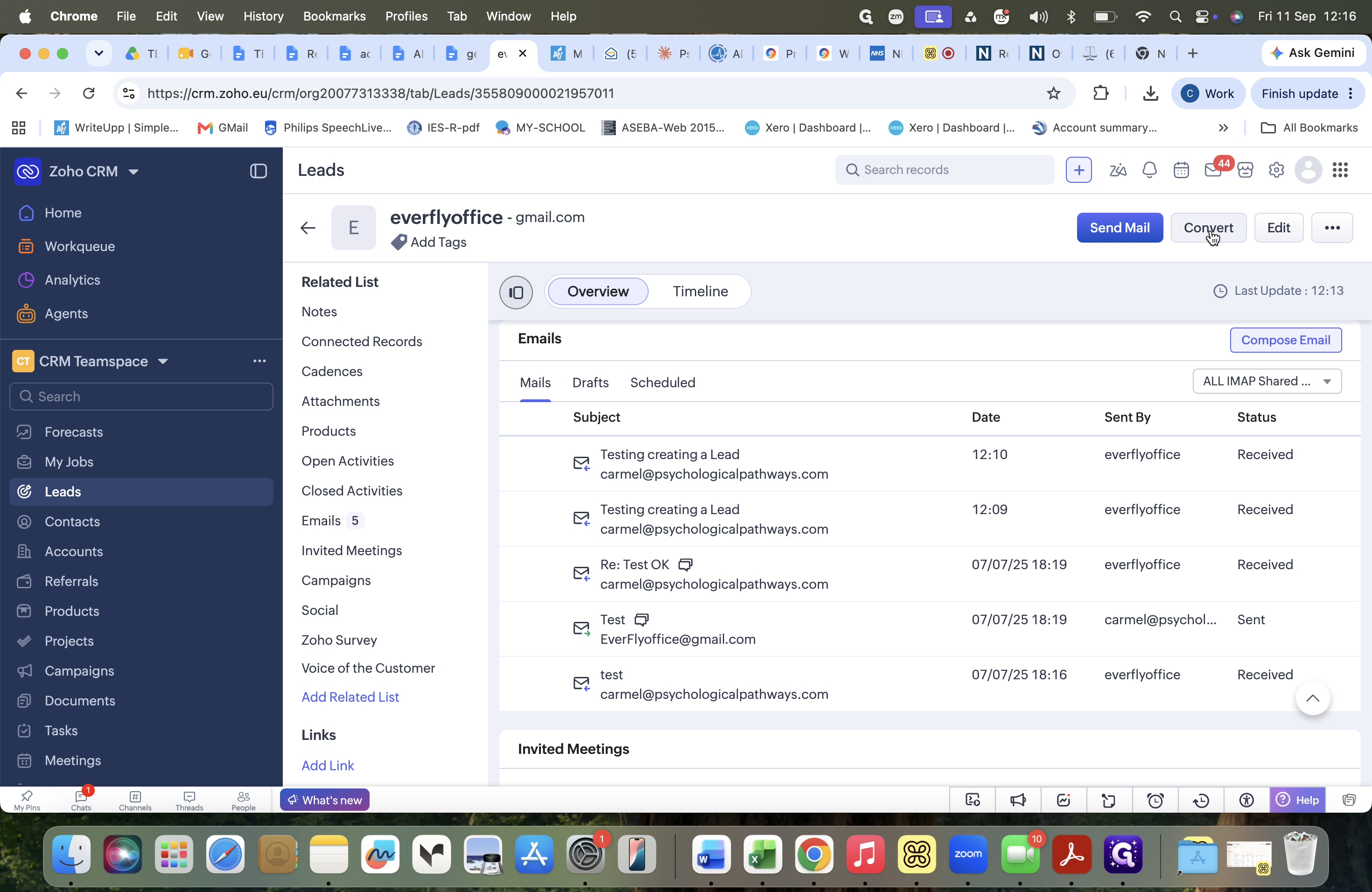Click the reminders alarm clock icon
The image size is (1372, 892).
(x=1155, y=801)
